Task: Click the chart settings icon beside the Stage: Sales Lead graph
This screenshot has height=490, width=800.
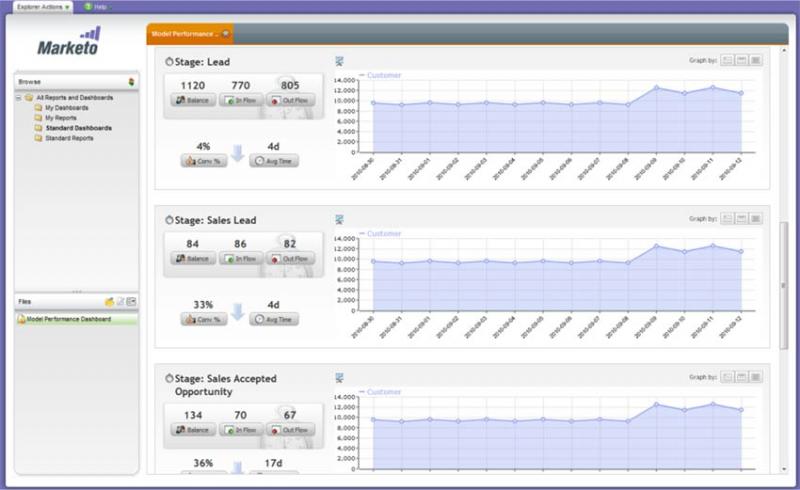Action: click(340, 218)
